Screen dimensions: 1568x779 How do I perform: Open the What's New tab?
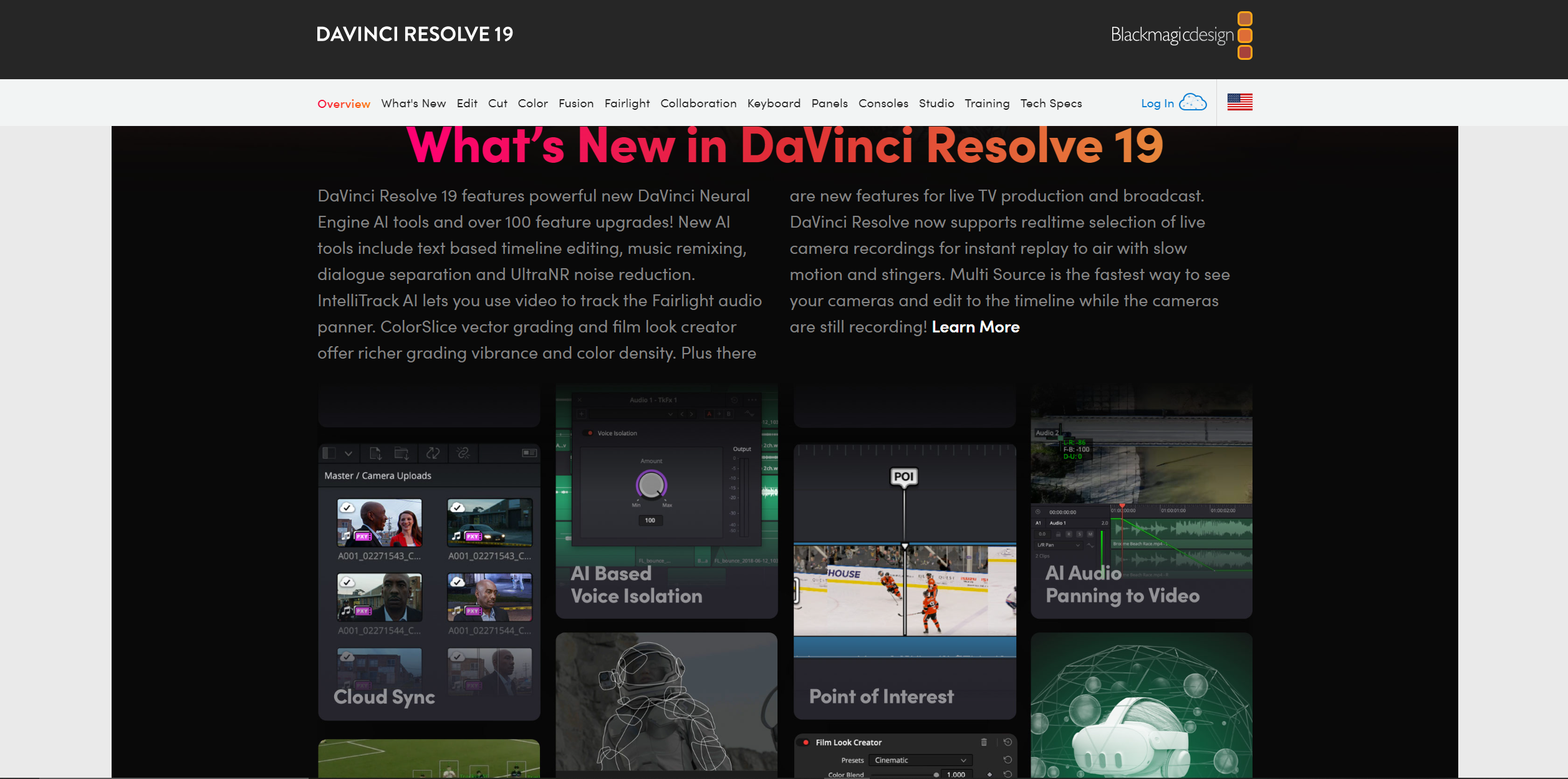[x=413, y=104]
